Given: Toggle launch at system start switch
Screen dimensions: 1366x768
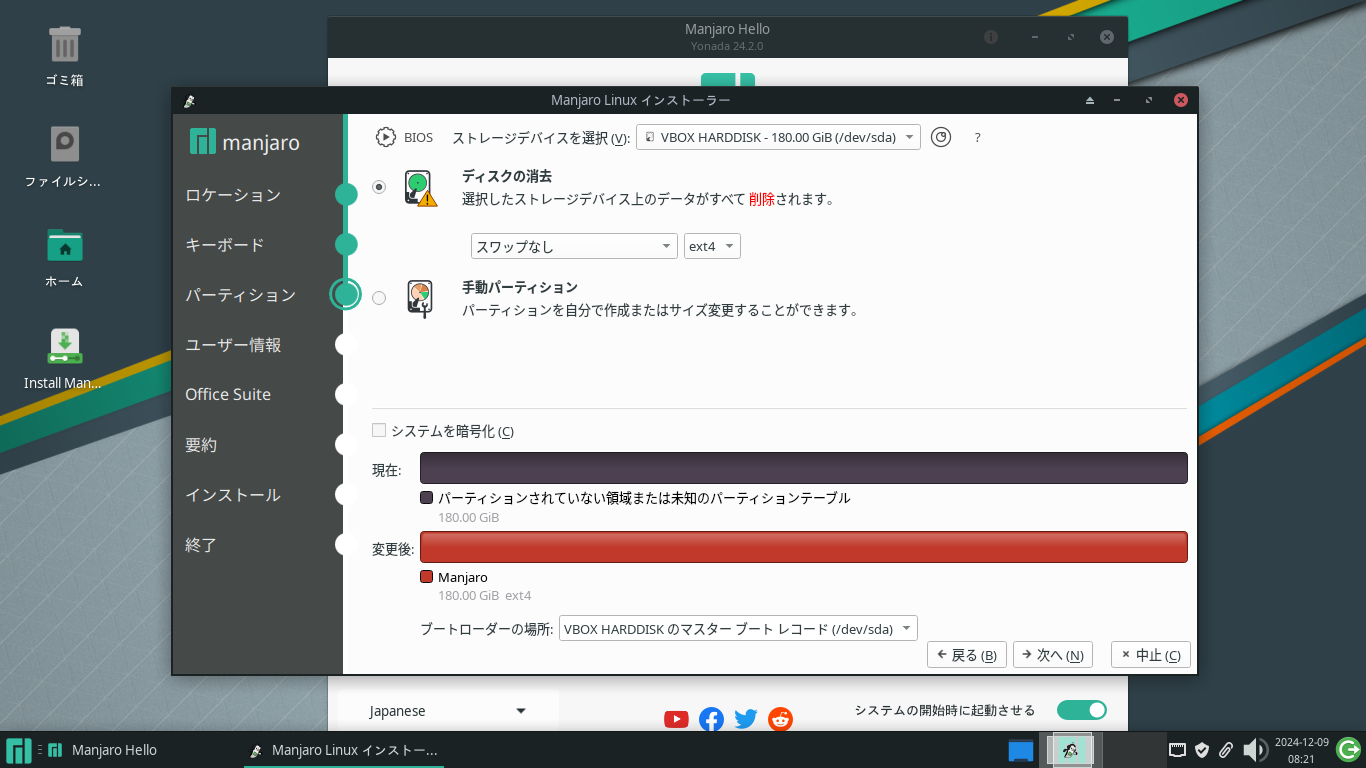Looking at the screenshot, I should [1082, 710].
